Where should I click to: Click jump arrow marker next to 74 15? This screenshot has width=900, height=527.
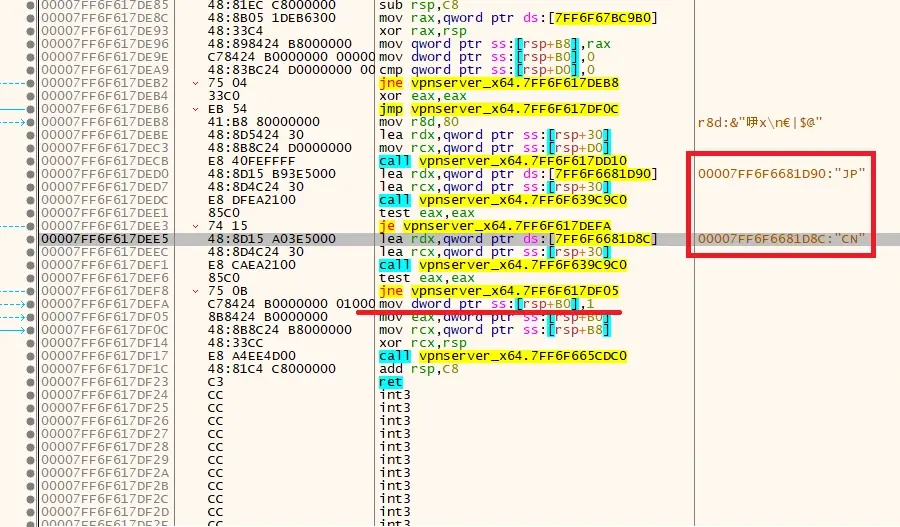(196, 226)
